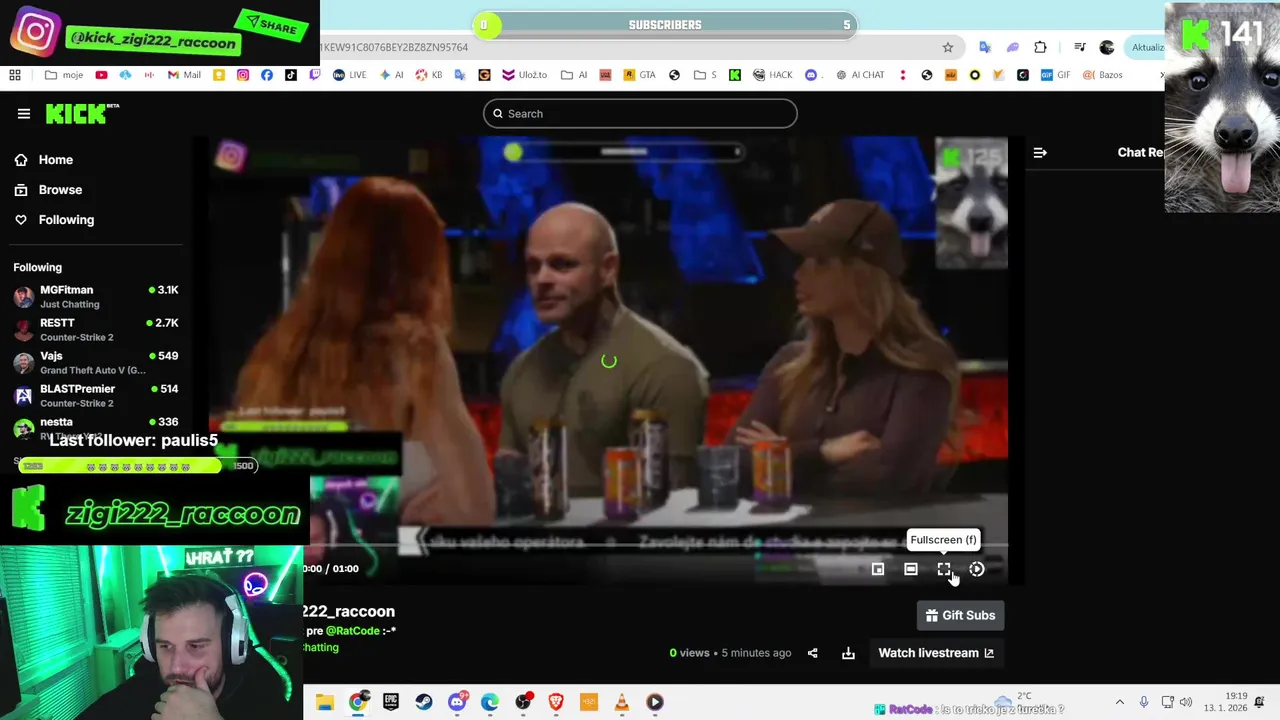Open the GIF bookmark
The image size is (1280, 720).
coord(1055,75)
